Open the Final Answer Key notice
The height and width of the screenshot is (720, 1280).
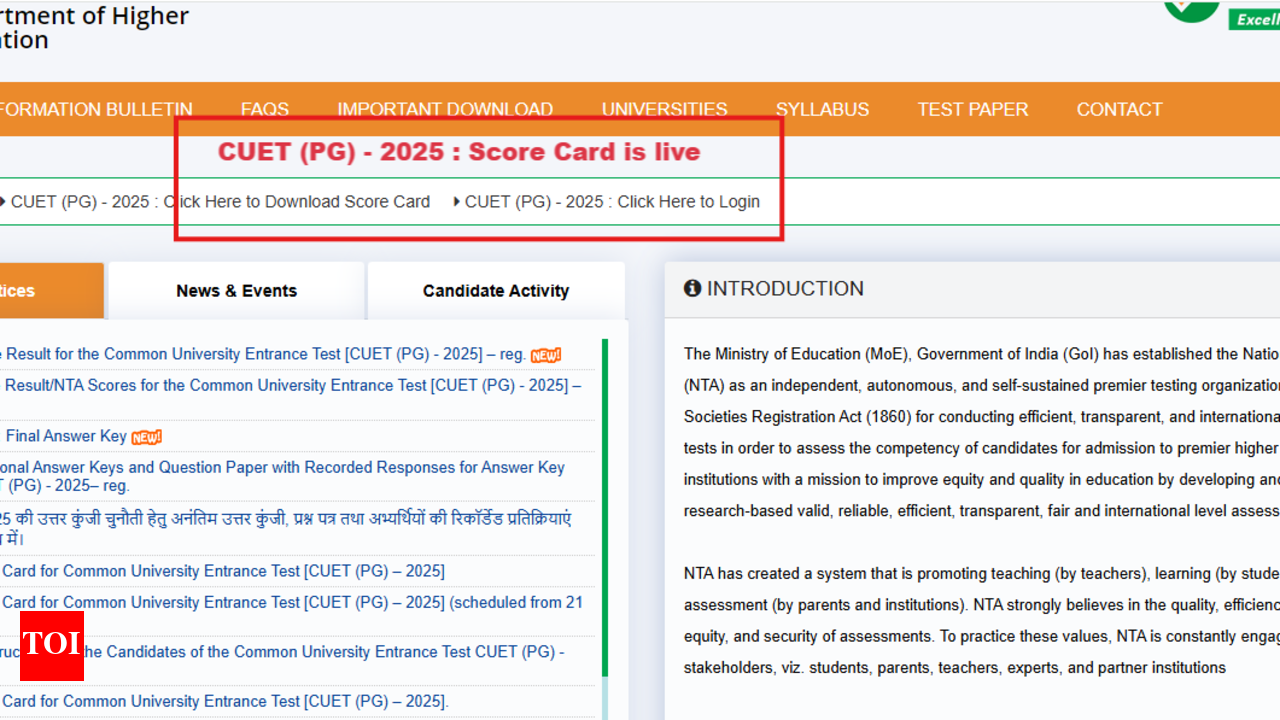(66, 436)
